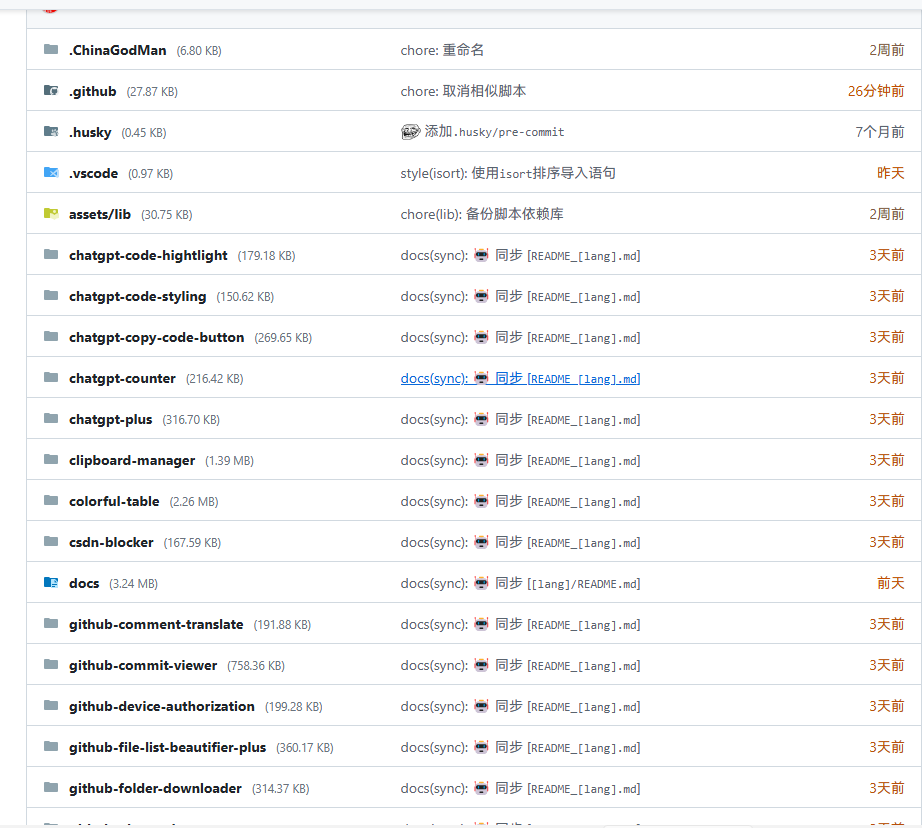Open the chatgpt-code-hightlight folder
The height and width of the screenshot is (828, 922).
coord(148,255)
